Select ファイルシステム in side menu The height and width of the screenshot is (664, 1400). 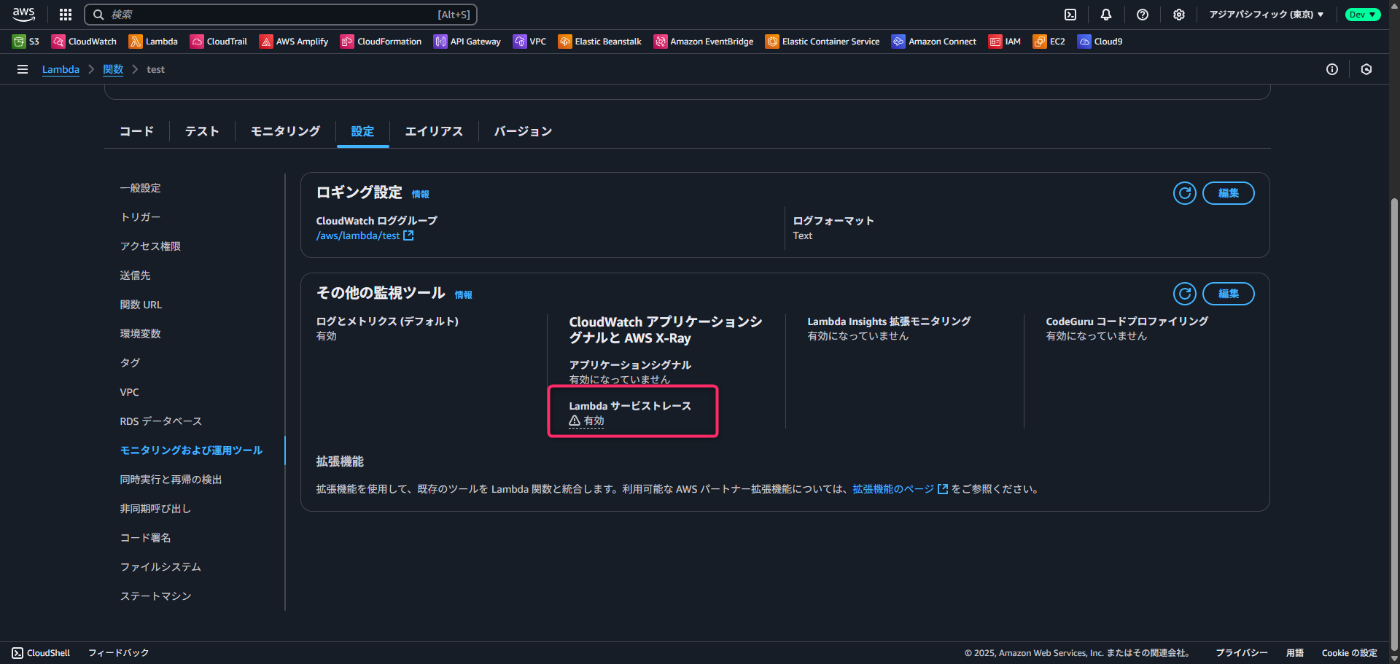[161, 567]
